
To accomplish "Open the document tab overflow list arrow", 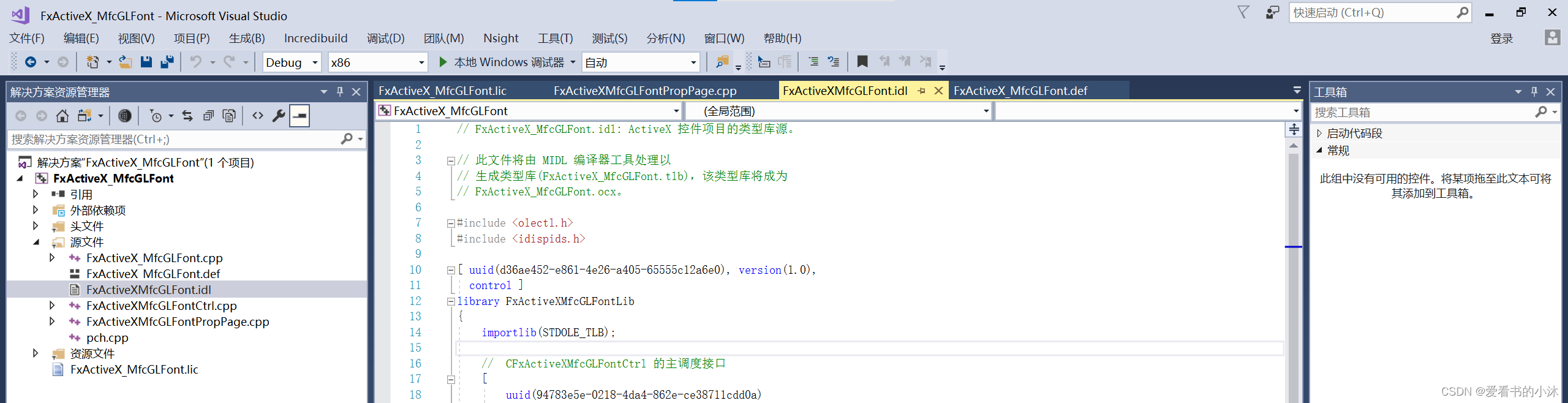I will click(1297, 91).
